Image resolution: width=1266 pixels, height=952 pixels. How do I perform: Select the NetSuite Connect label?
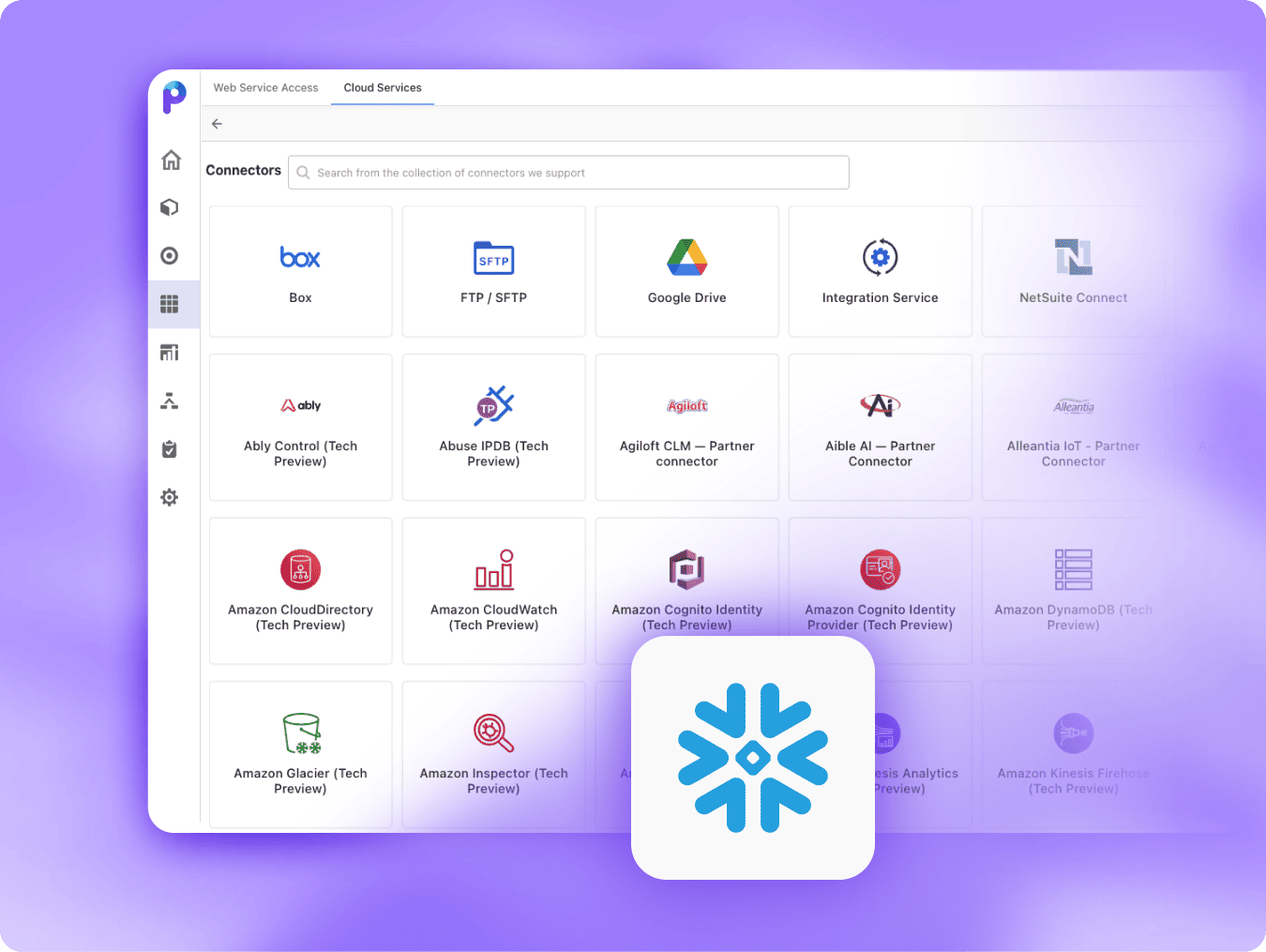(1074, 297)
